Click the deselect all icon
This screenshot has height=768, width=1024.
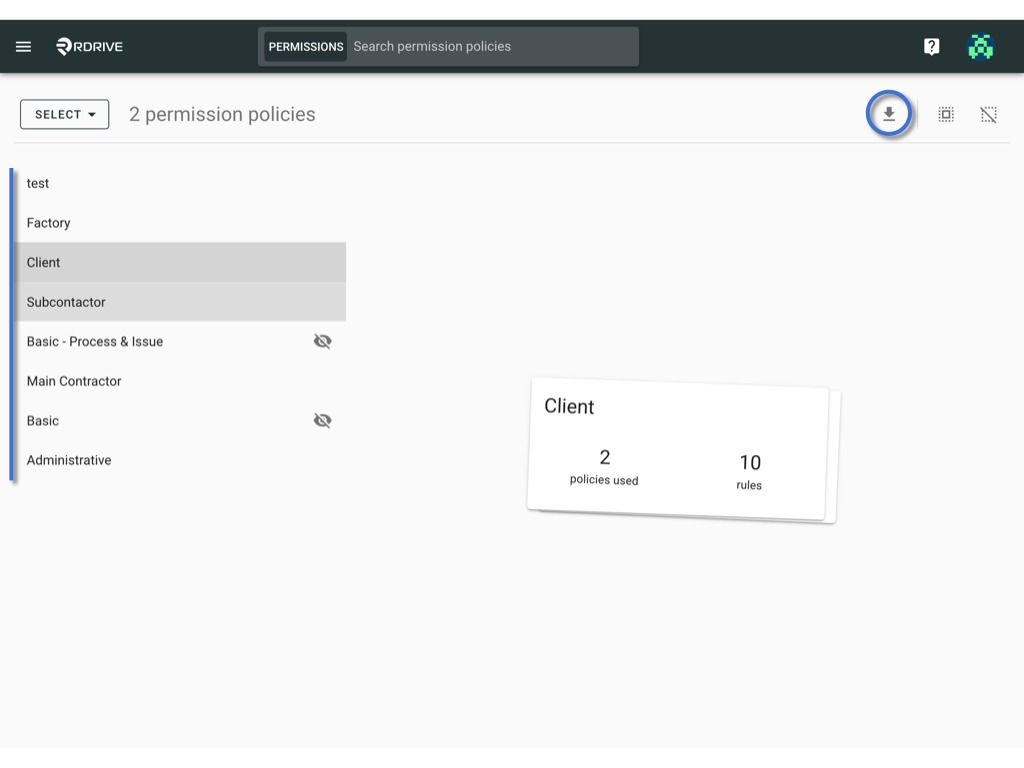coord(988,114)
